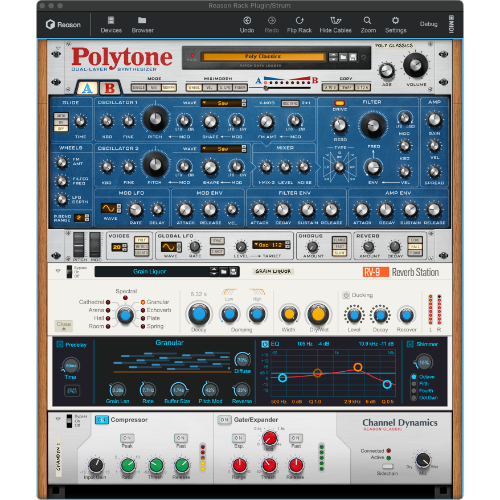Save Polytone patch with disk icon
The image size is (500, 500).
click(353, 57)
